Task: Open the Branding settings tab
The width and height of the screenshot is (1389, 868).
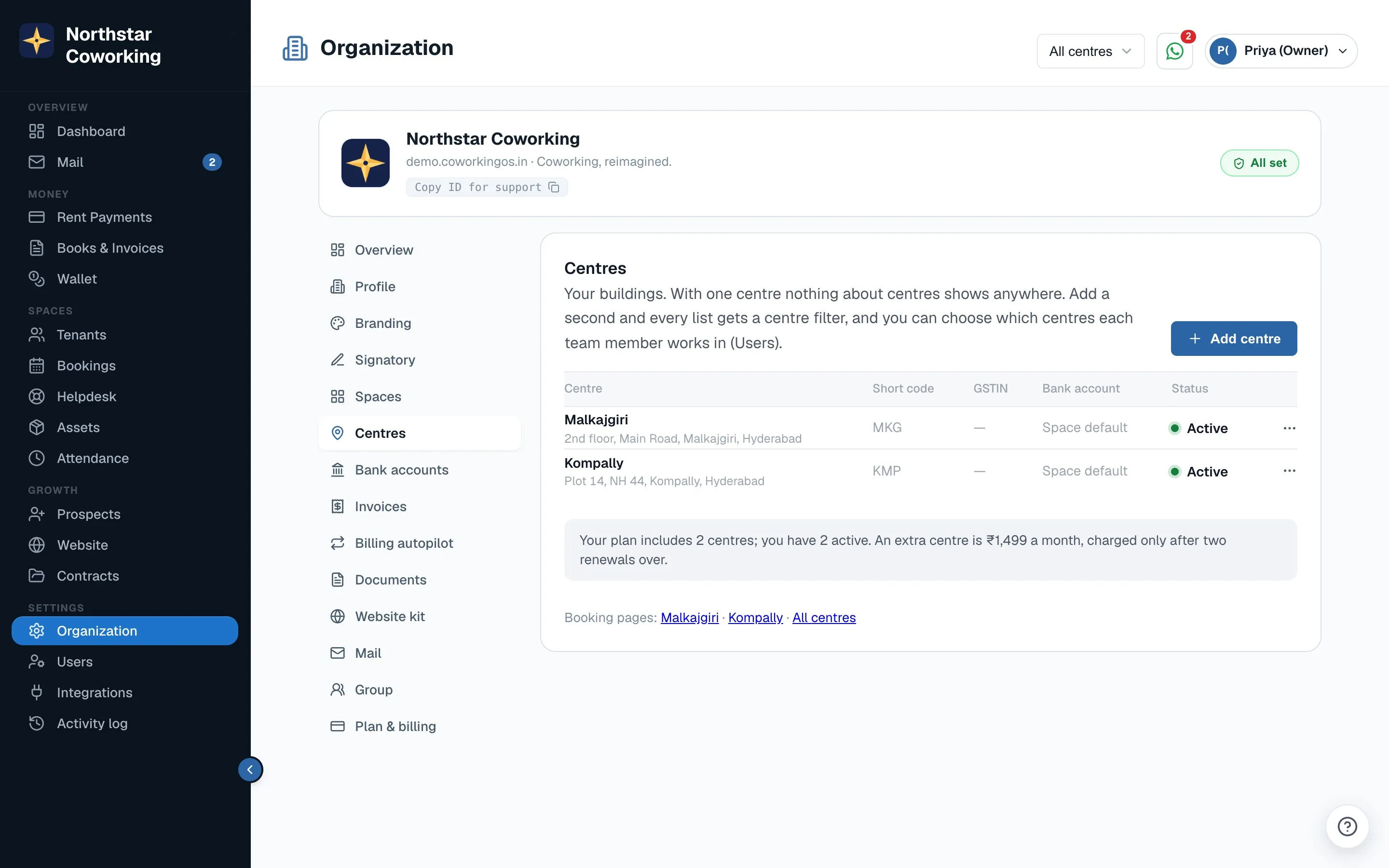Action: (420, 324)
